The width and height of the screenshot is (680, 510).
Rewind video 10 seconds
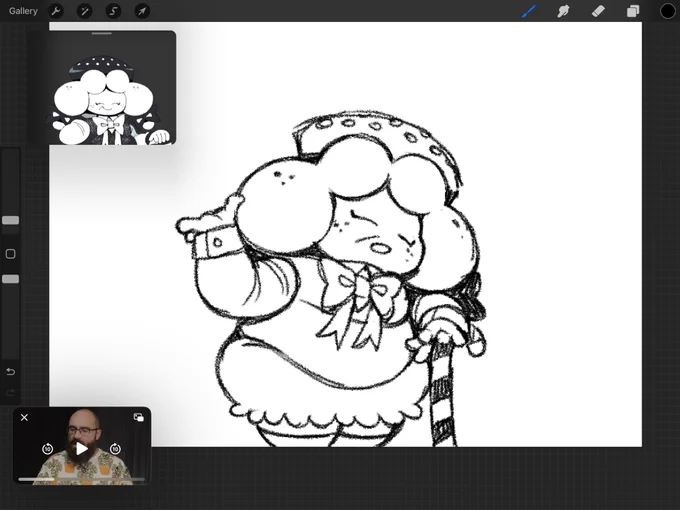coord(47,449)
